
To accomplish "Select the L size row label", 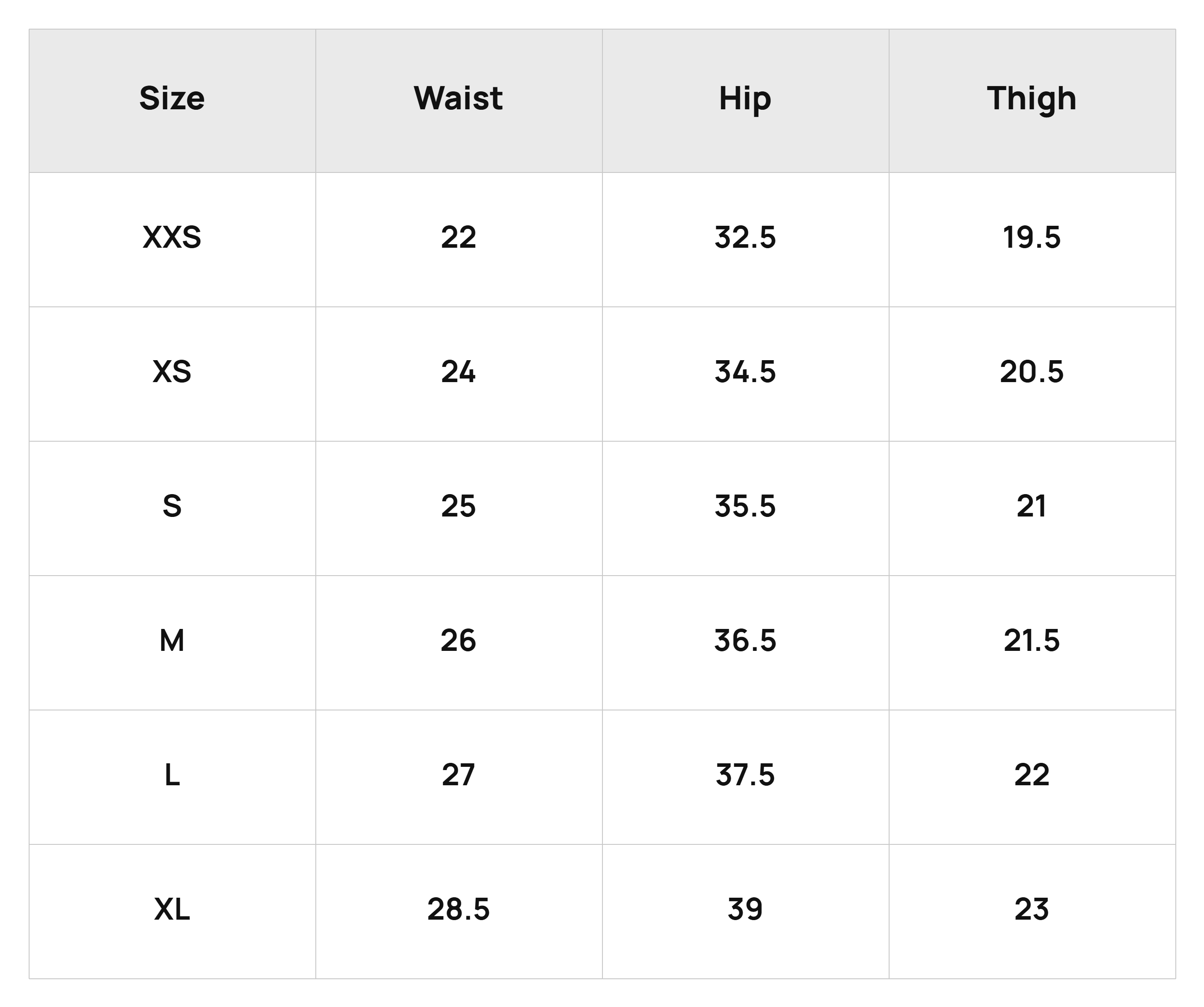I will [x=172, y=777].
